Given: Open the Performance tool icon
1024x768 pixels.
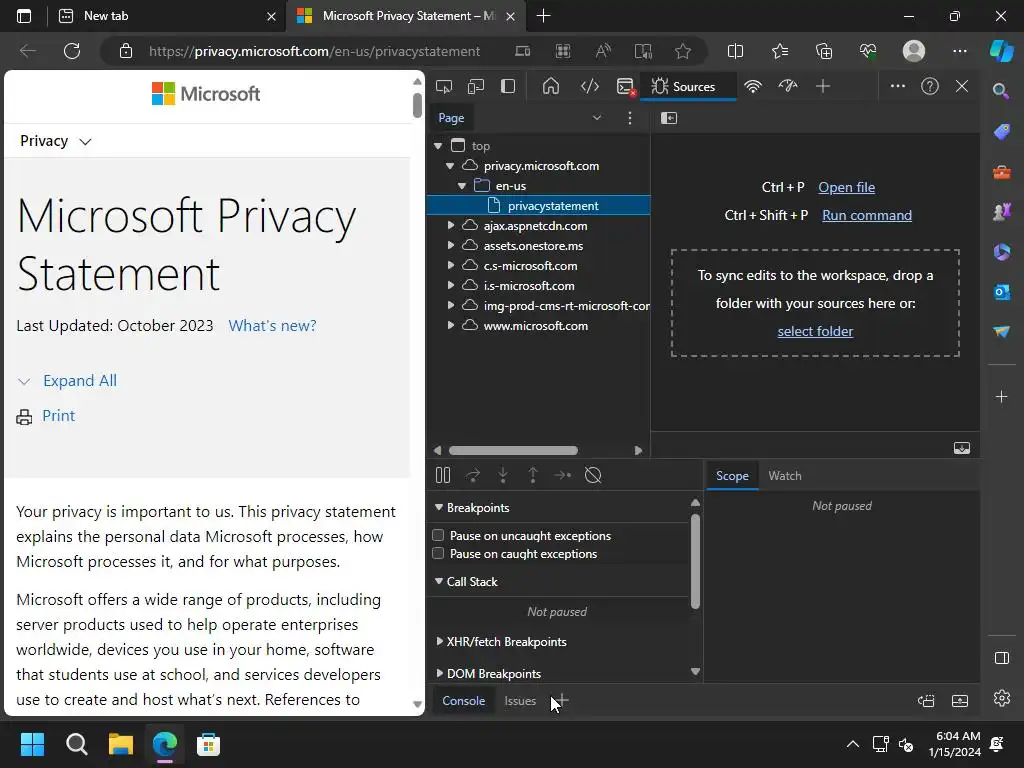Looking at the screenshot, I should point(788,86).
